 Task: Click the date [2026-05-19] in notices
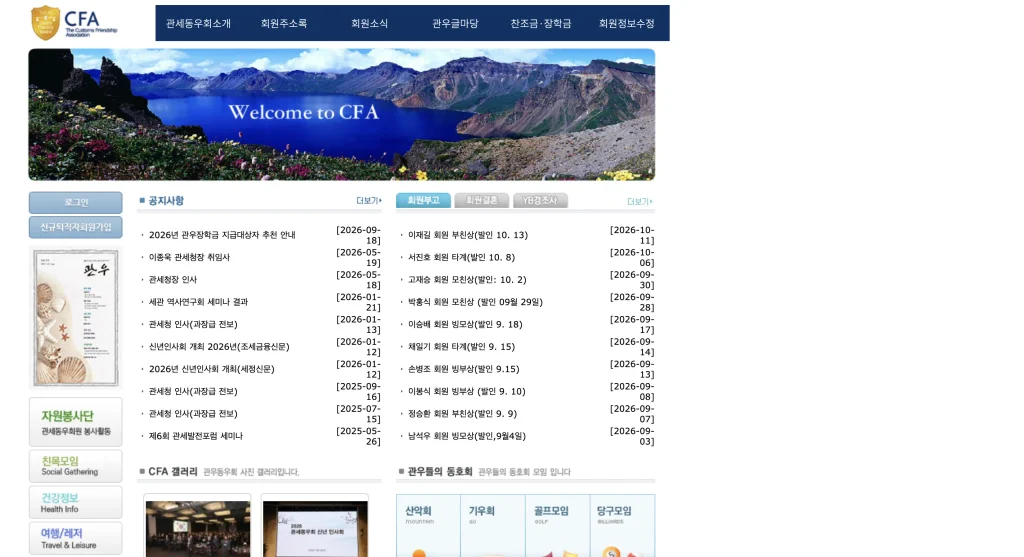359,257
